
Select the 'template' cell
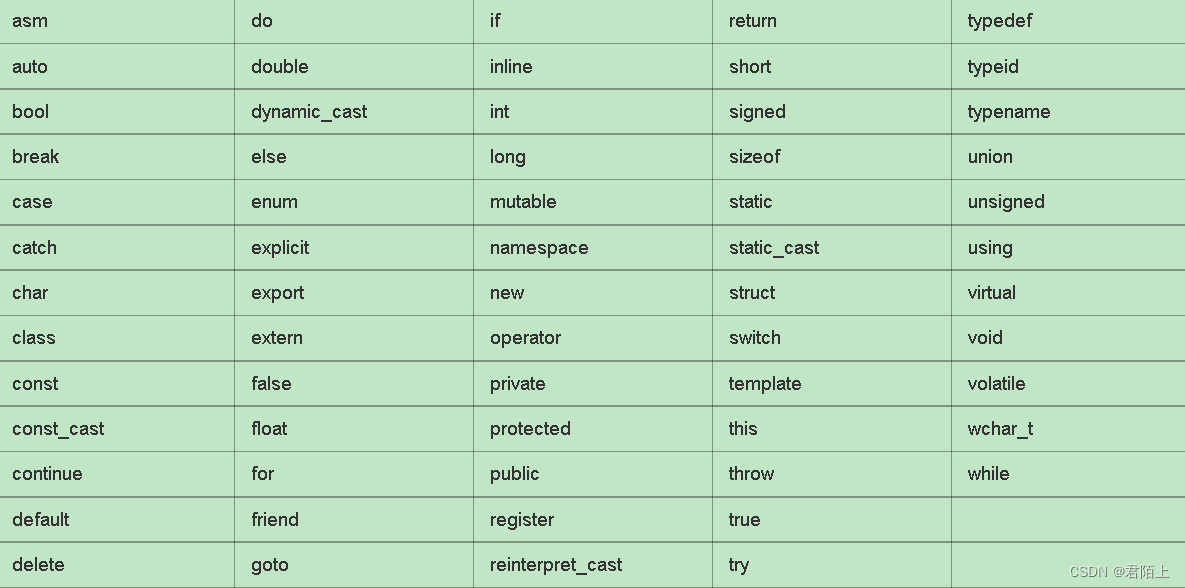(x=831, y=383)
